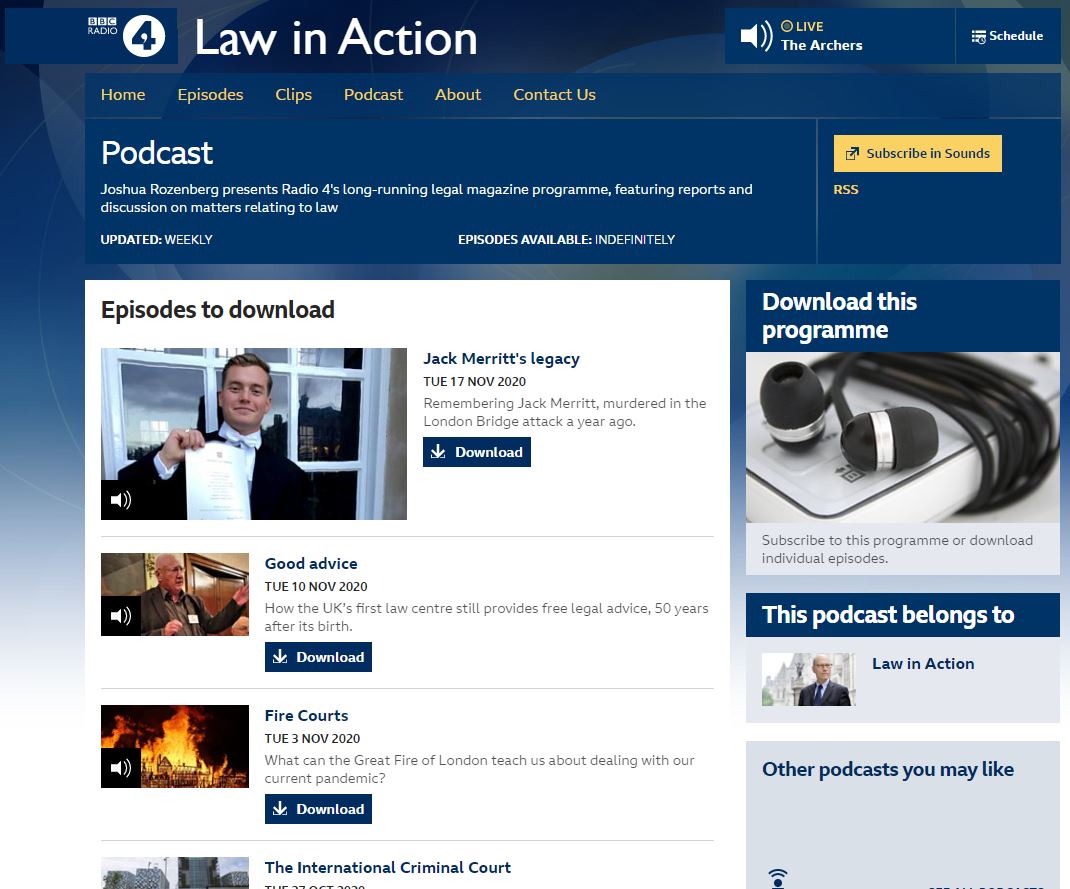
Task: Click the speaker icon on Jack Merritt's legacy image
Action: pyautogui.click(x=121, y=500)
